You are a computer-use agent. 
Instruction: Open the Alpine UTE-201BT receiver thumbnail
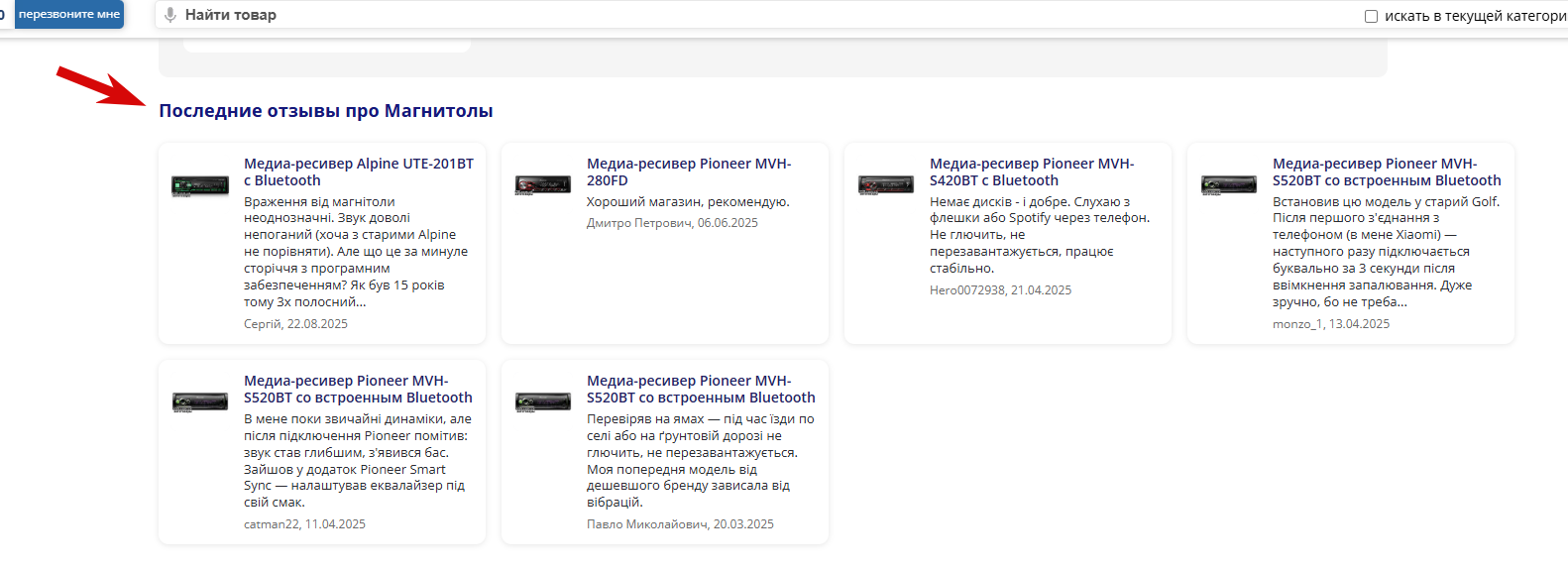[200, 186]
